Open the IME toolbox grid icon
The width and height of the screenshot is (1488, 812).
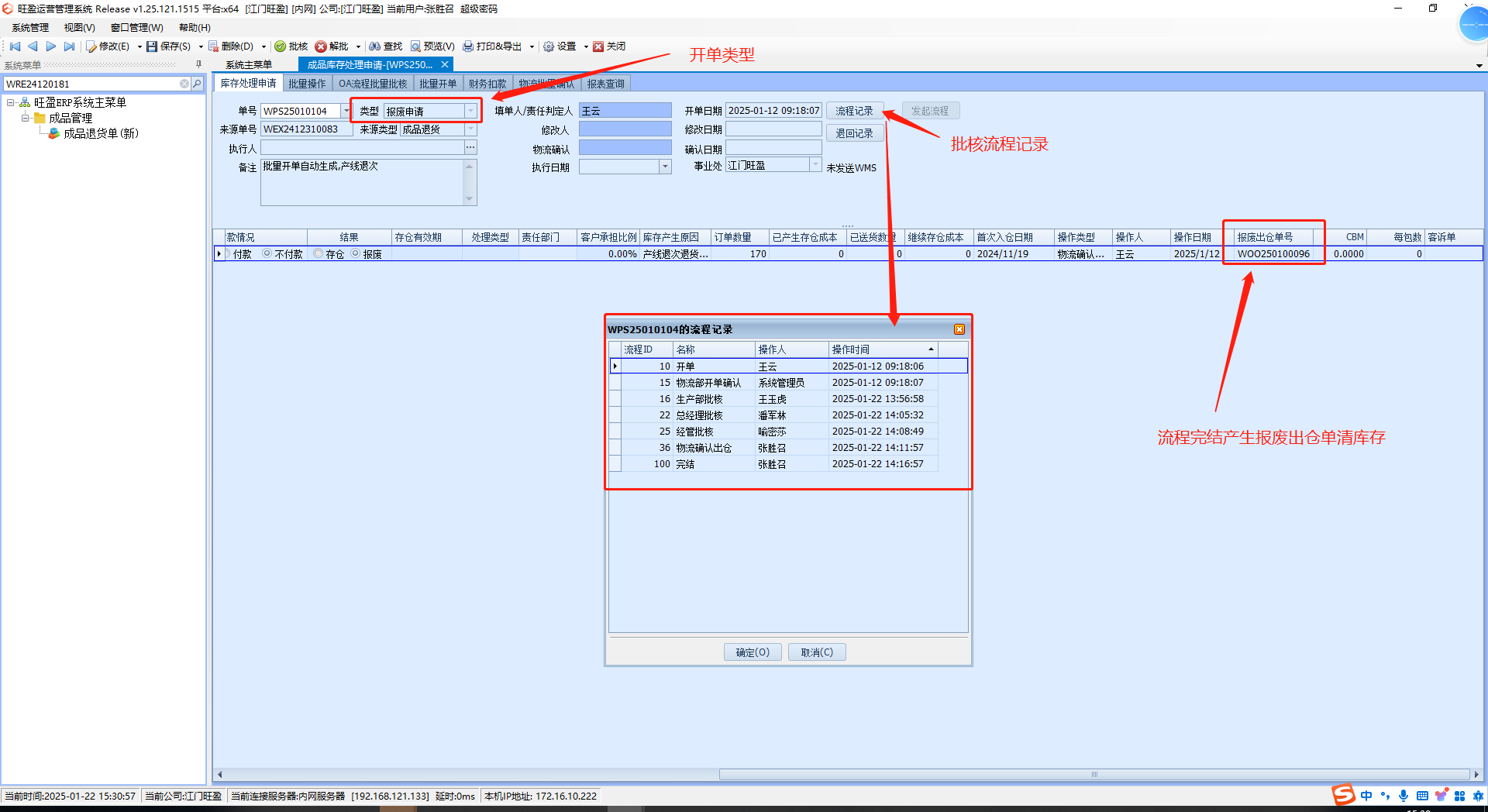pyautogui.click(x=1460, y=796)
